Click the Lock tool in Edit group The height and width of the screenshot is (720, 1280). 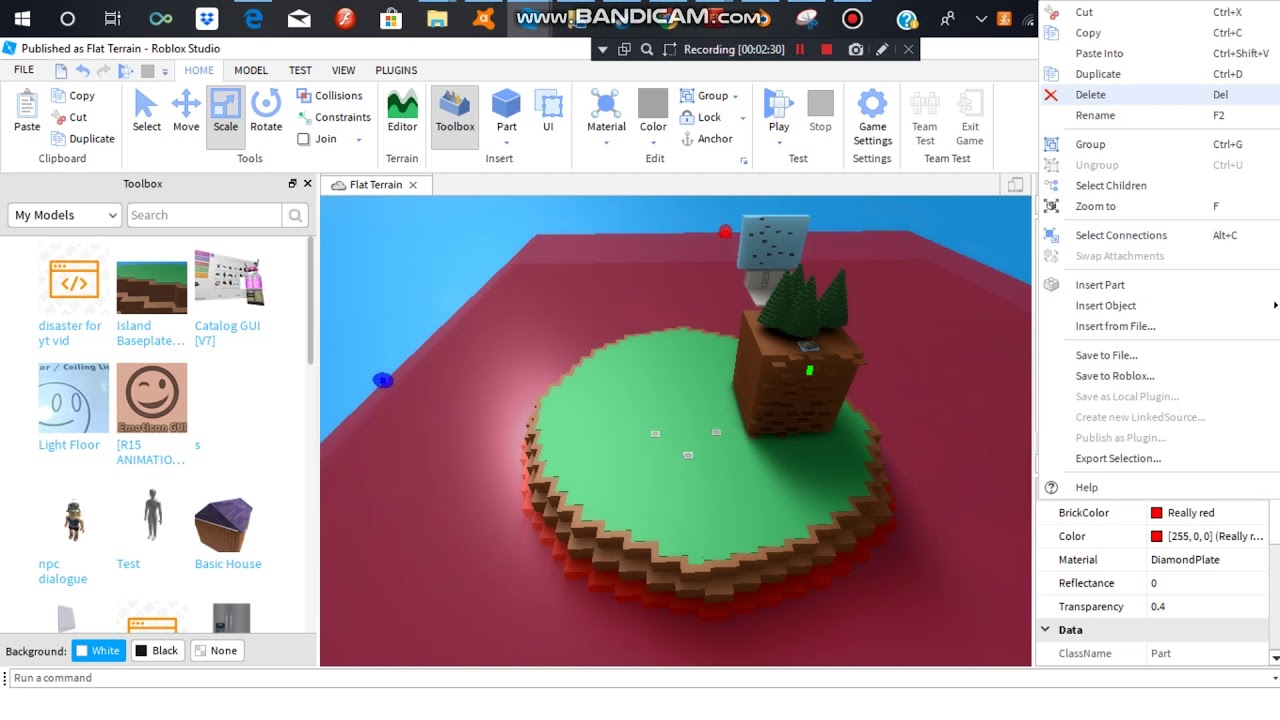(701, 117)
